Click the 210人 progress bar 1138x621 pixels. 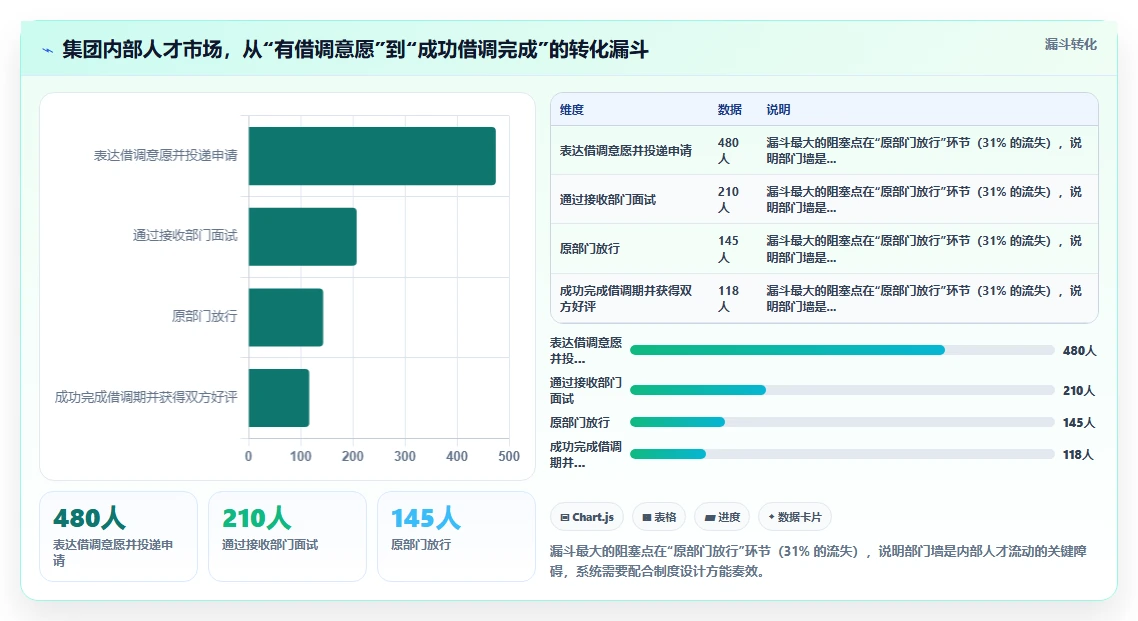click(x=842, y=390)
